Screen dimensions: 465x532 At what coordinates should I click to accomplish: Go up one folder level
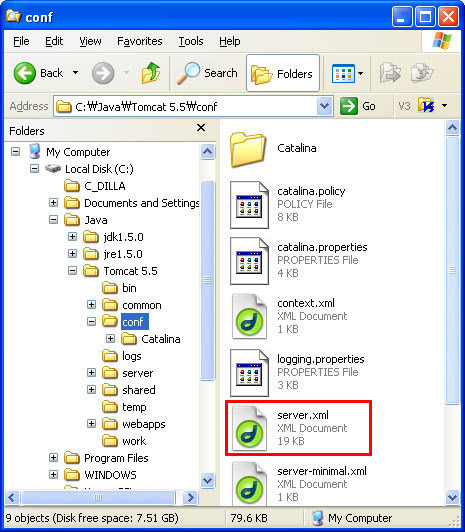(x=151, y=73)
